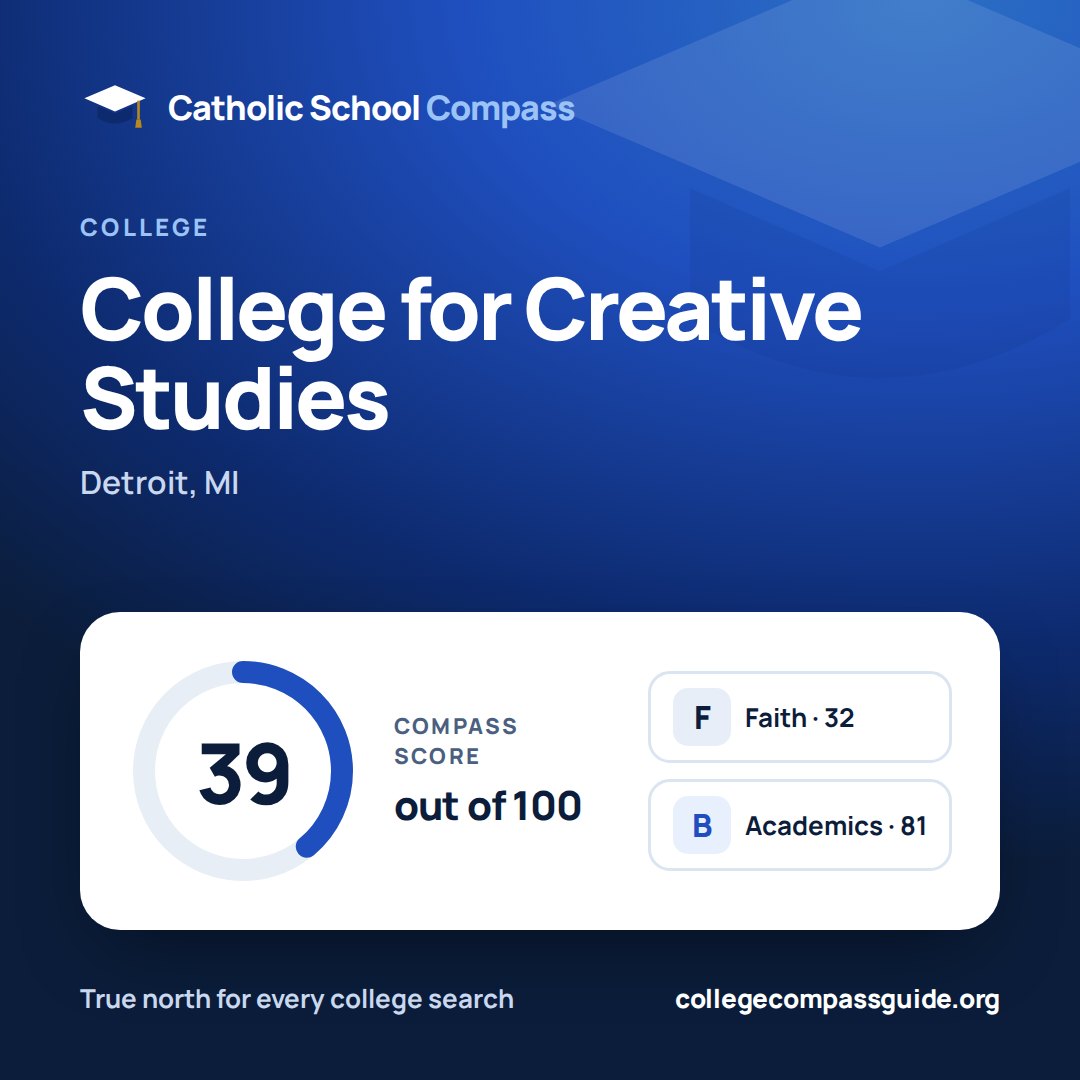Click the Detroit, MI location text
The height and width of the screenshot is (1080, 1080).
point(160,483)
